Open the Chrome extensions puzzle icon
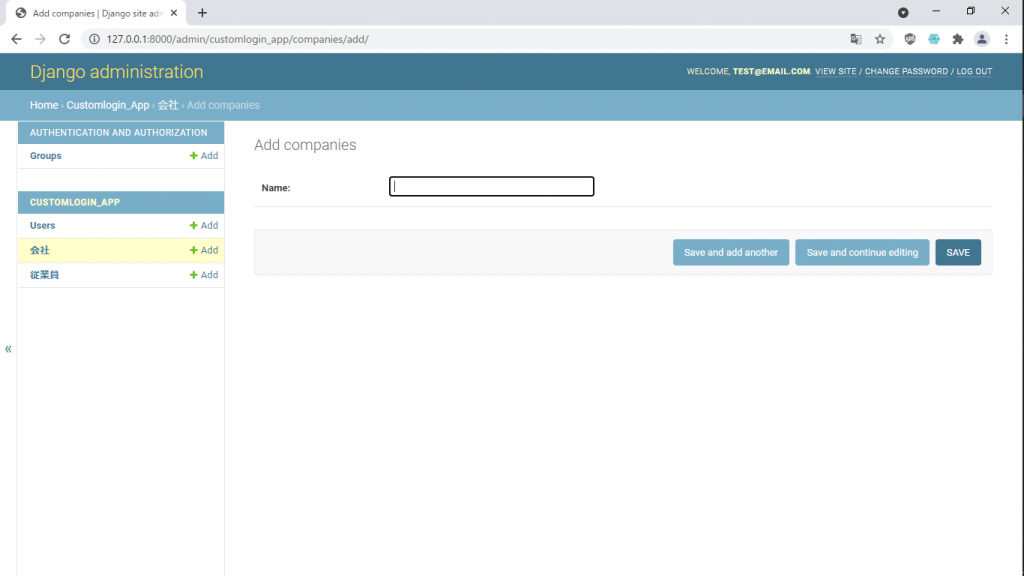 click(x=958, y=39)
